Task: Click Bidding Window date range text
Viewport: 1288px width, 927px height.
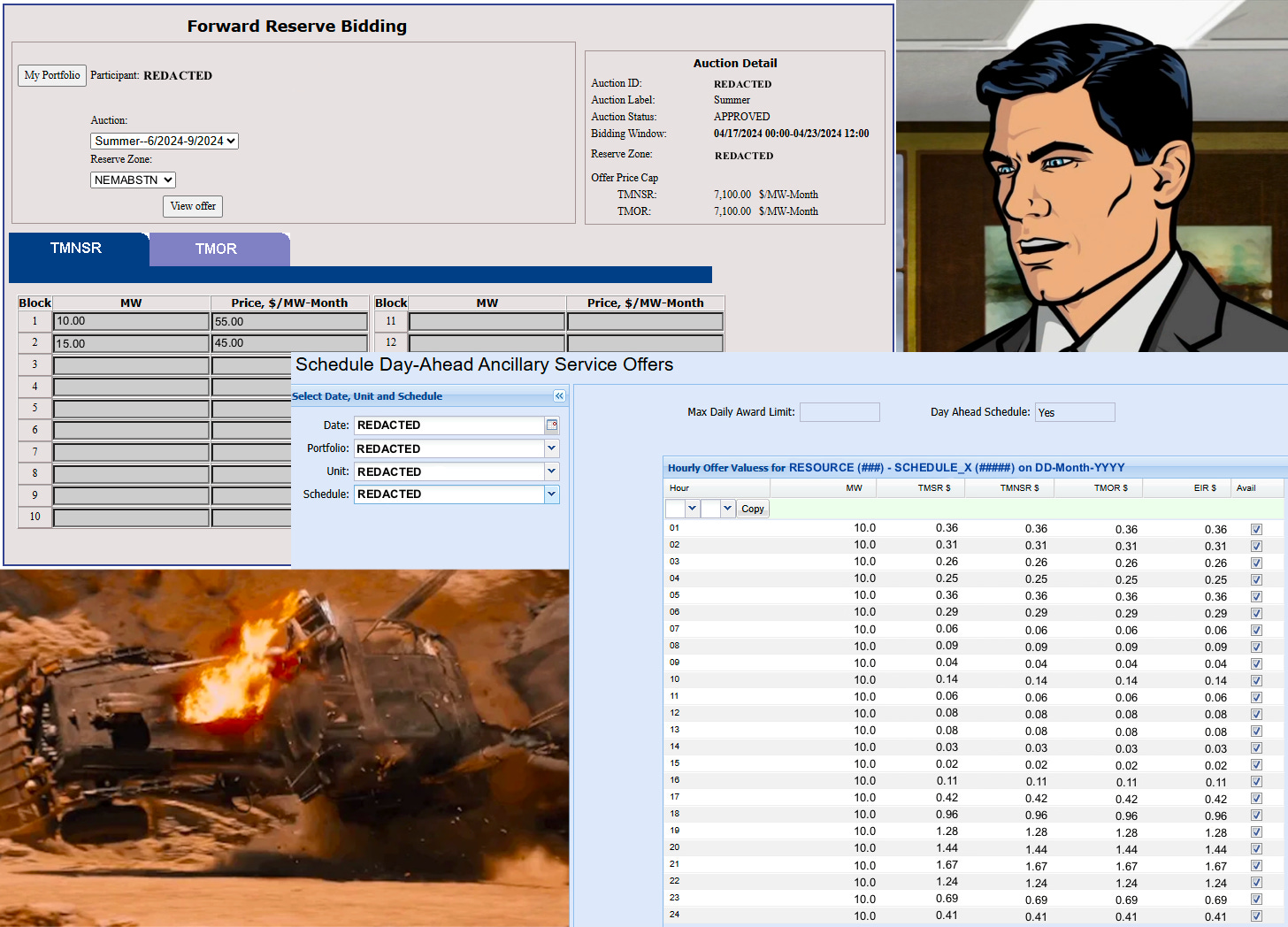Action: 791,134
